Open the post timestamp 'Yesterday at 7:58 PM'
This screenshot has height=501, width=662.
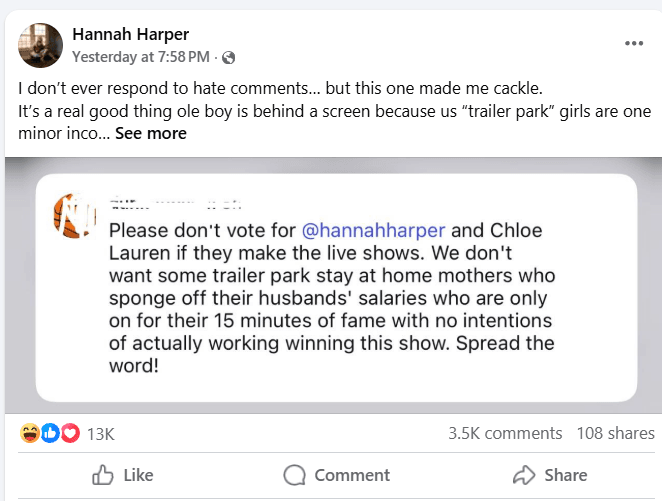[x=140, y=57]
